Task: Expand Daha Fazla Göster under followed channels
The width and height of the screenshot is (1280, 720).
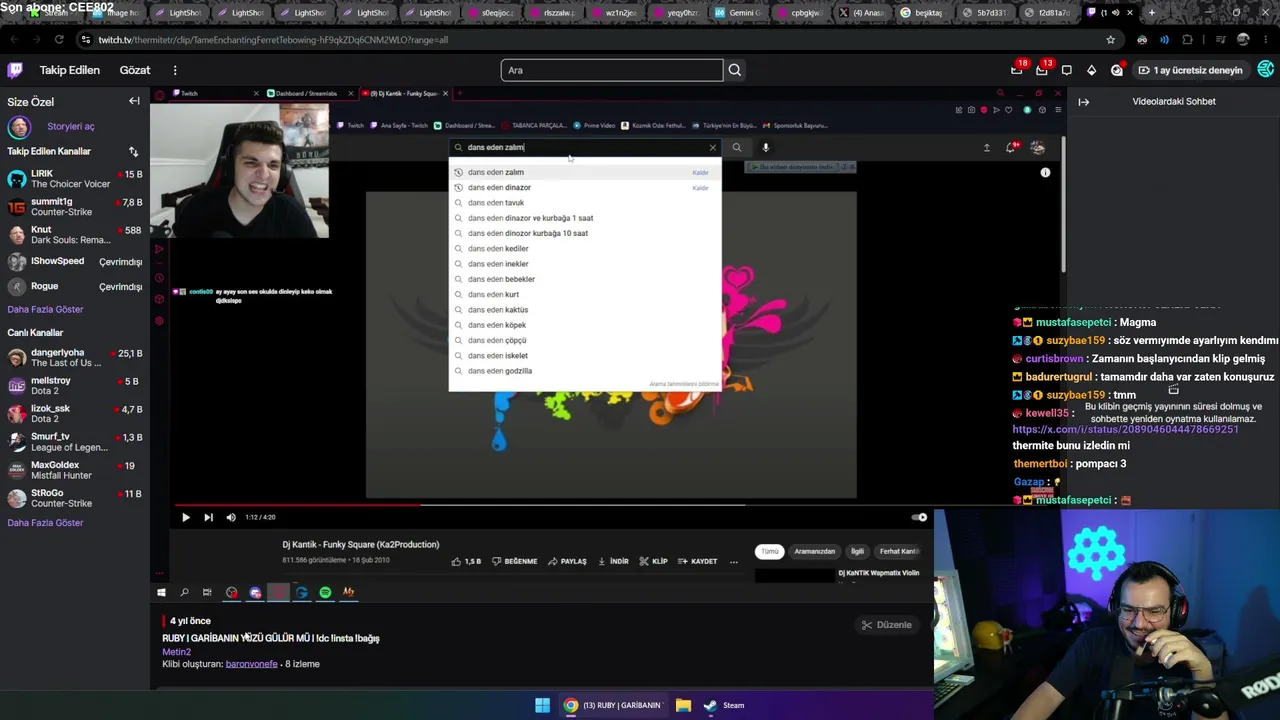Action: pyautogui.click(x=45, y=309)
